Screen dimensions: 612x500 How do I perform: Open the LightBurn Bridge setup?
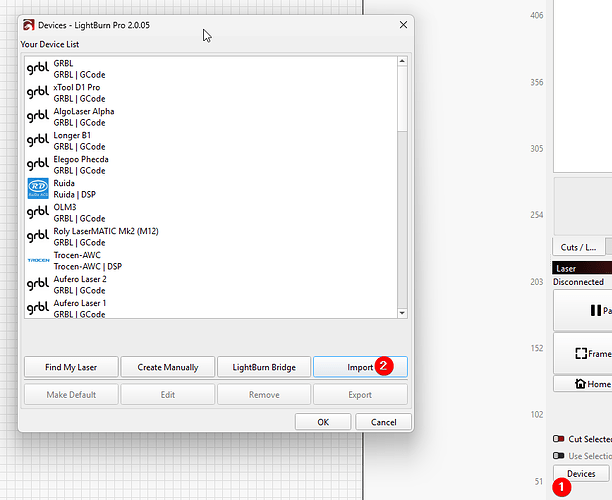(x=264, y=367)
